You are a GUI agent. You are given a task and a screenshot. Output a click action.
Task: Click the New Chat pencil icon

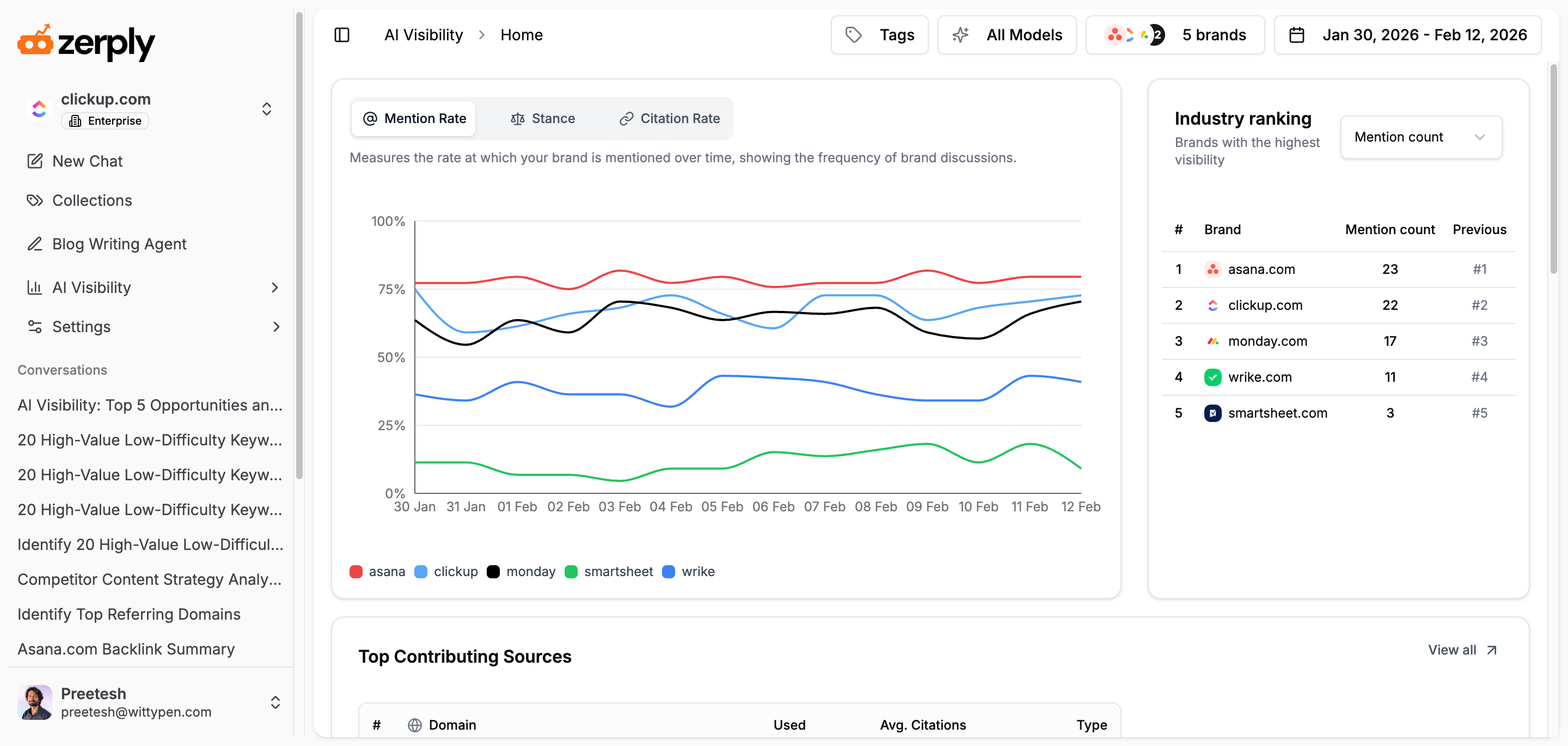click(x=35, y=161)
